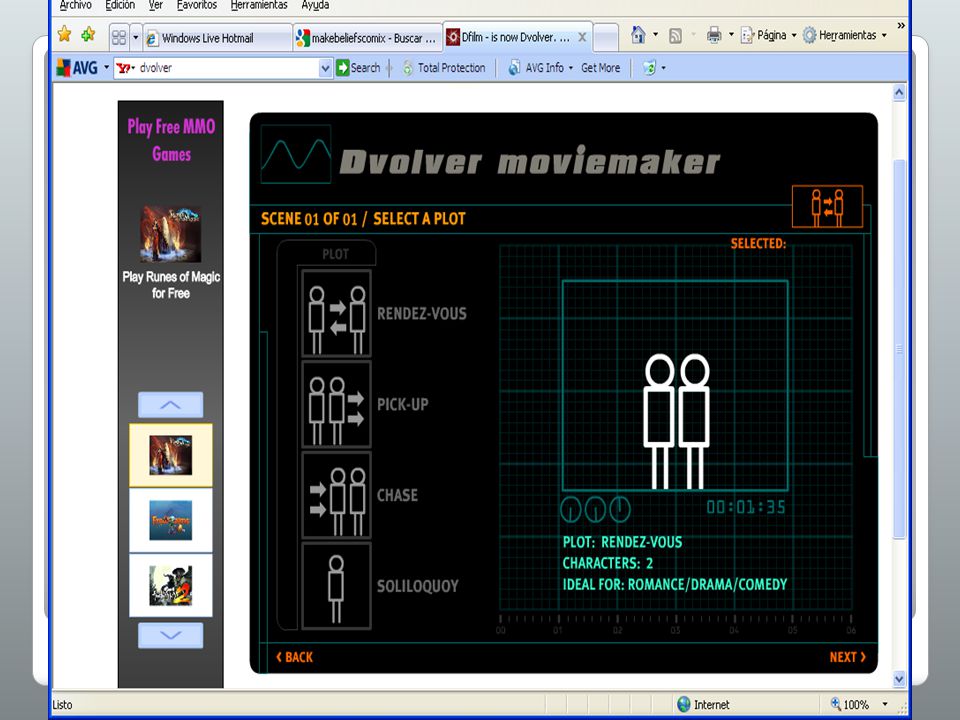The height and width of the screenshot is (720, 960).
Task: Close the Dfilm Dvolver tab
Action: 582,37
